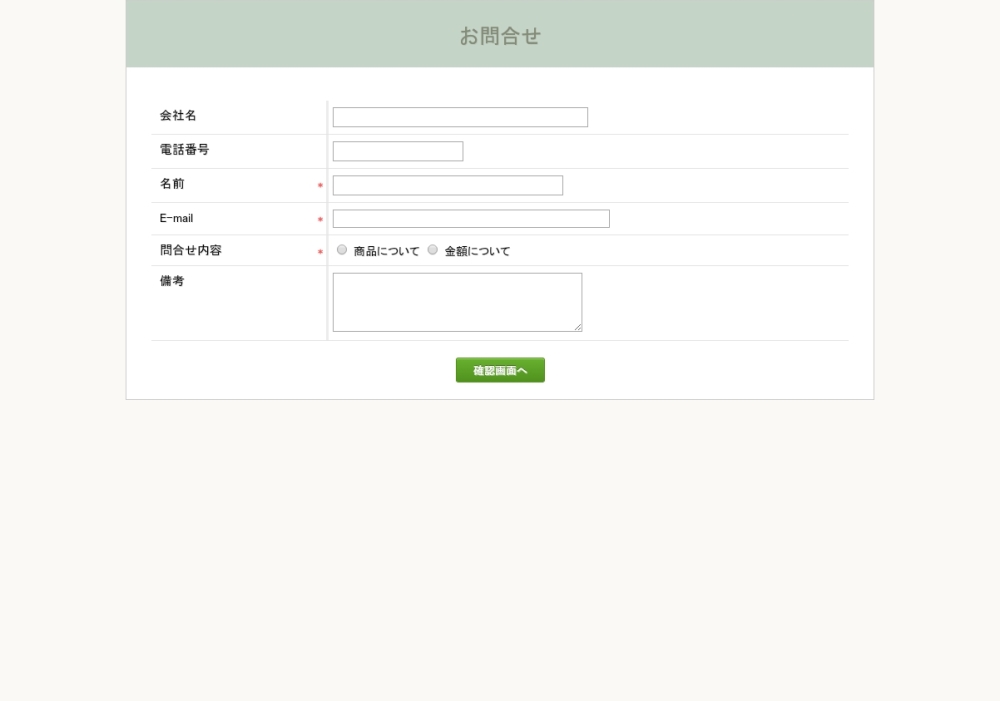Select the E-mail input field
The width and height of the screenshot is (1000, 701).
tap(470, 219)
